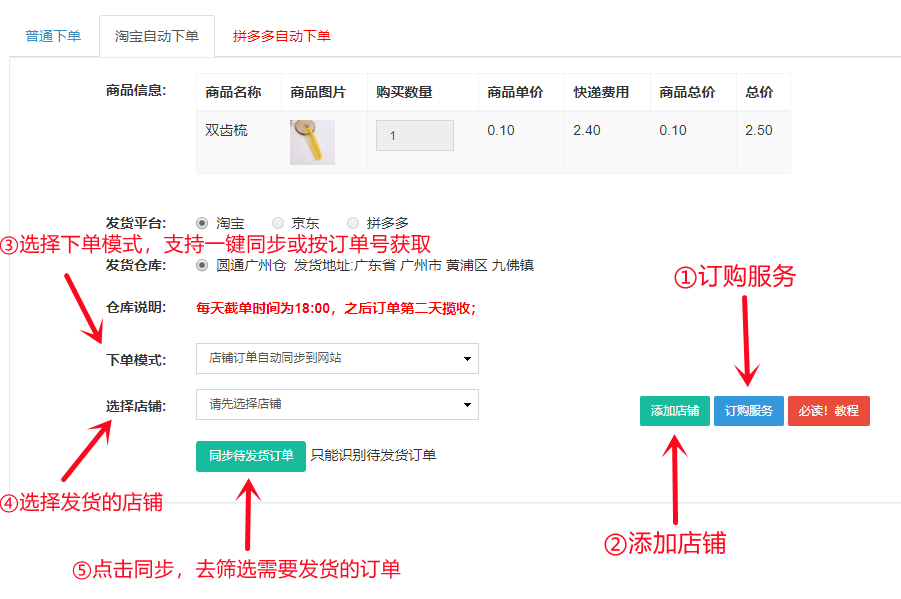
Task: Open the 下单模式 dropdown
Action: (337, 359)
